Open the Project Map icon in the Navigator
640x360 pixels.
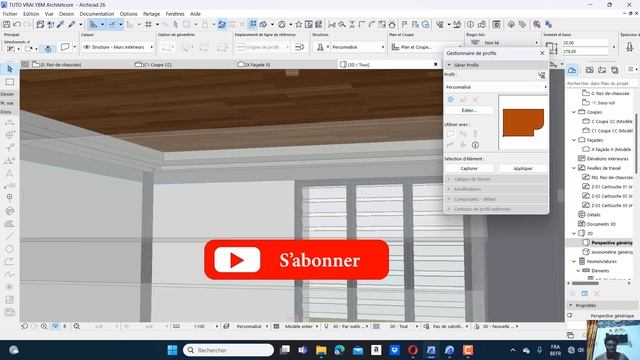tap(572, 70)
